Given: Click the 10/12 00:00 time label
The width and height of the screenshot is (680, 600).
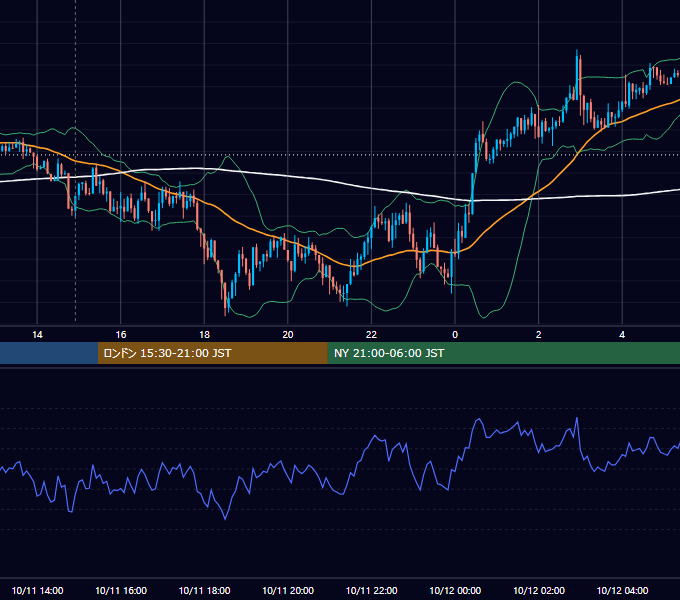Looking at the screenshot, I should [455, 590].
